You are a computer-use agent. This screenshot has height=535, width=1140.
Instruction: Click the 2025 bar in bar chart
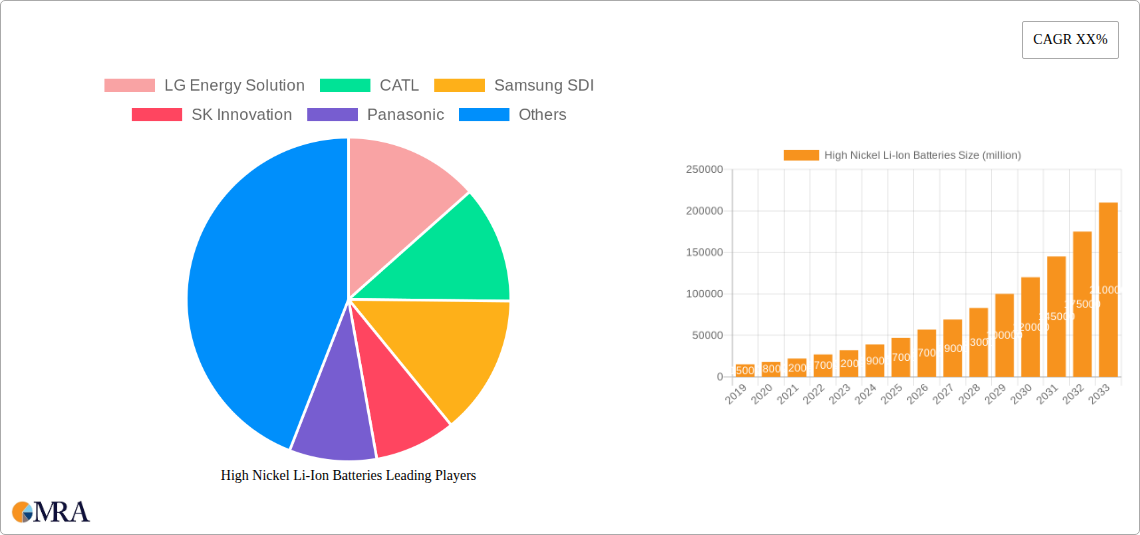point(900,358)
